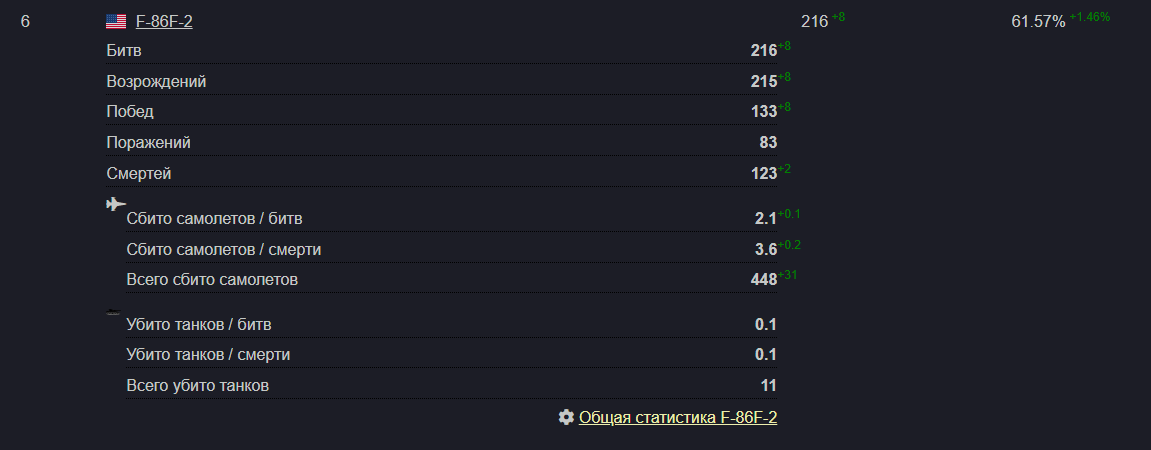
Task: Click the Смертей stat row label
Action: point(139,173)
